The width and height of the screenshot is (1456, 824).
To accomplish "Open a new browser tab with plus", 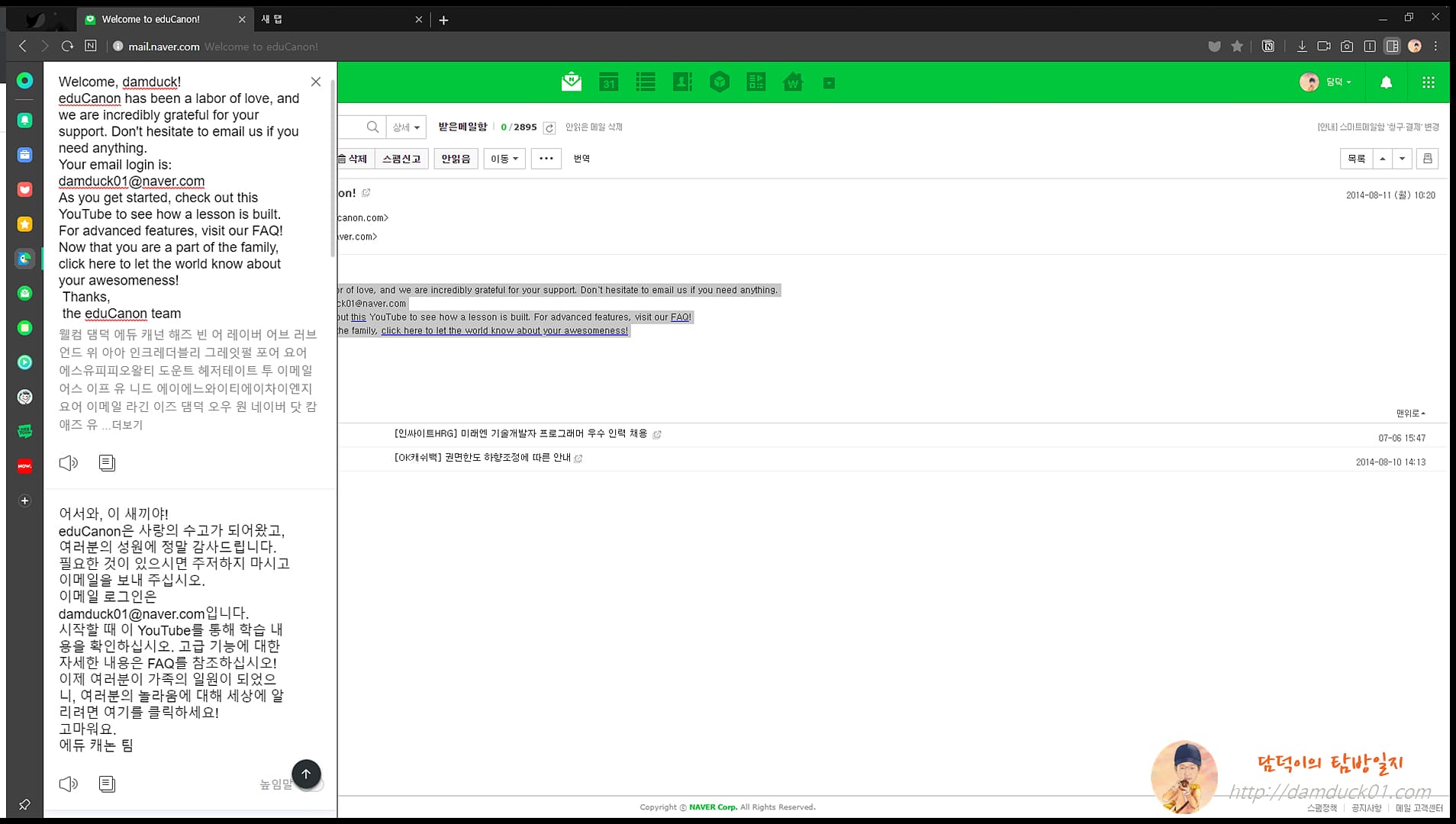I will (x=443, y=20).
